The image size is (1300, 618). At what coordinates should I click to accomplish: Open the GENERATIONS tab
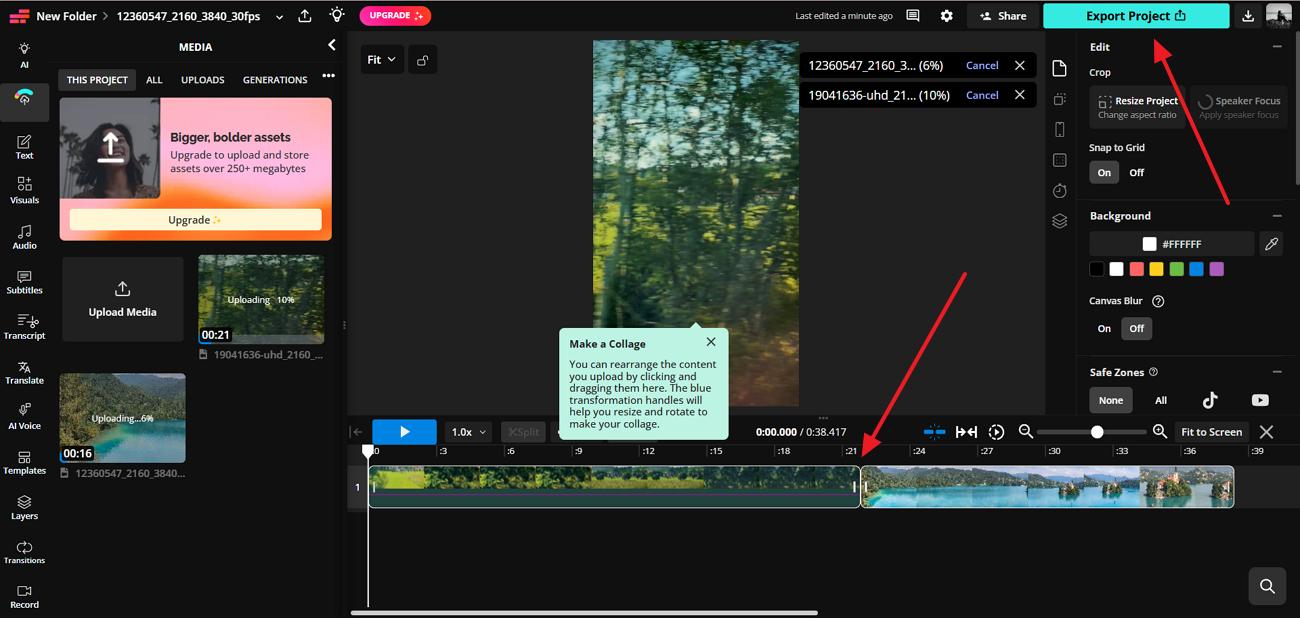tap(276, 79)
